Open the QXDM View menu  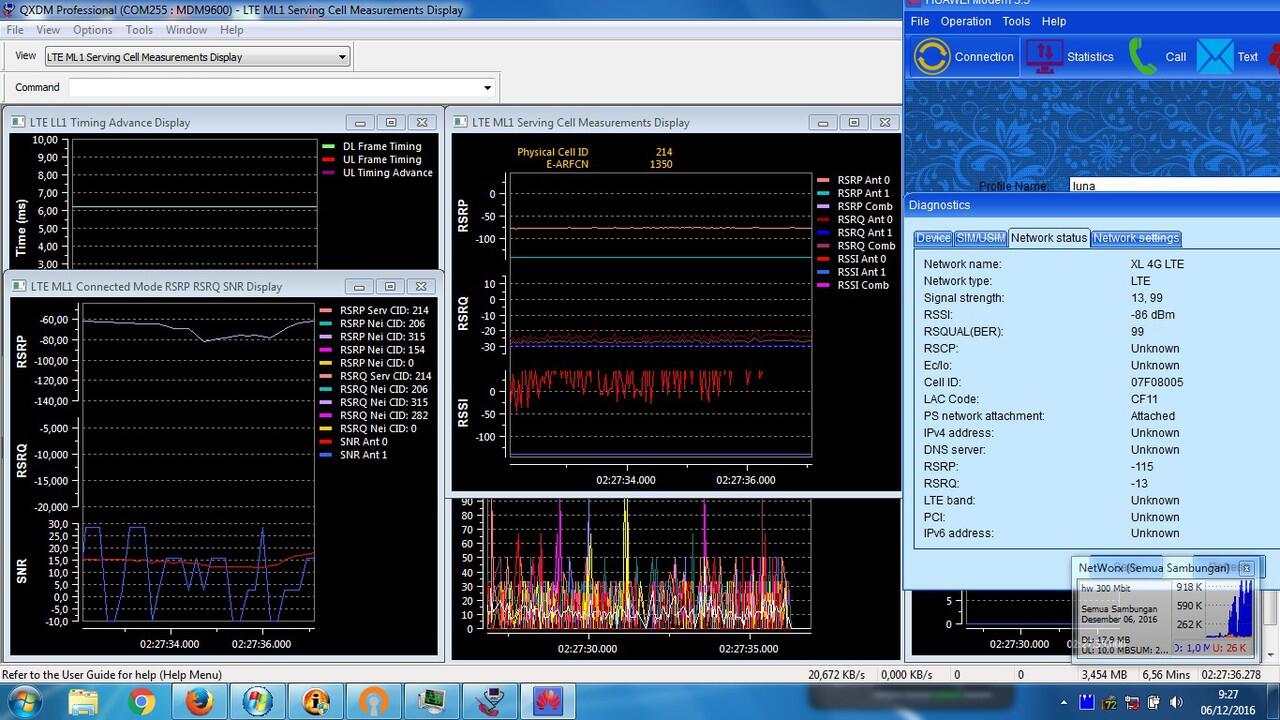click(48, 30)
